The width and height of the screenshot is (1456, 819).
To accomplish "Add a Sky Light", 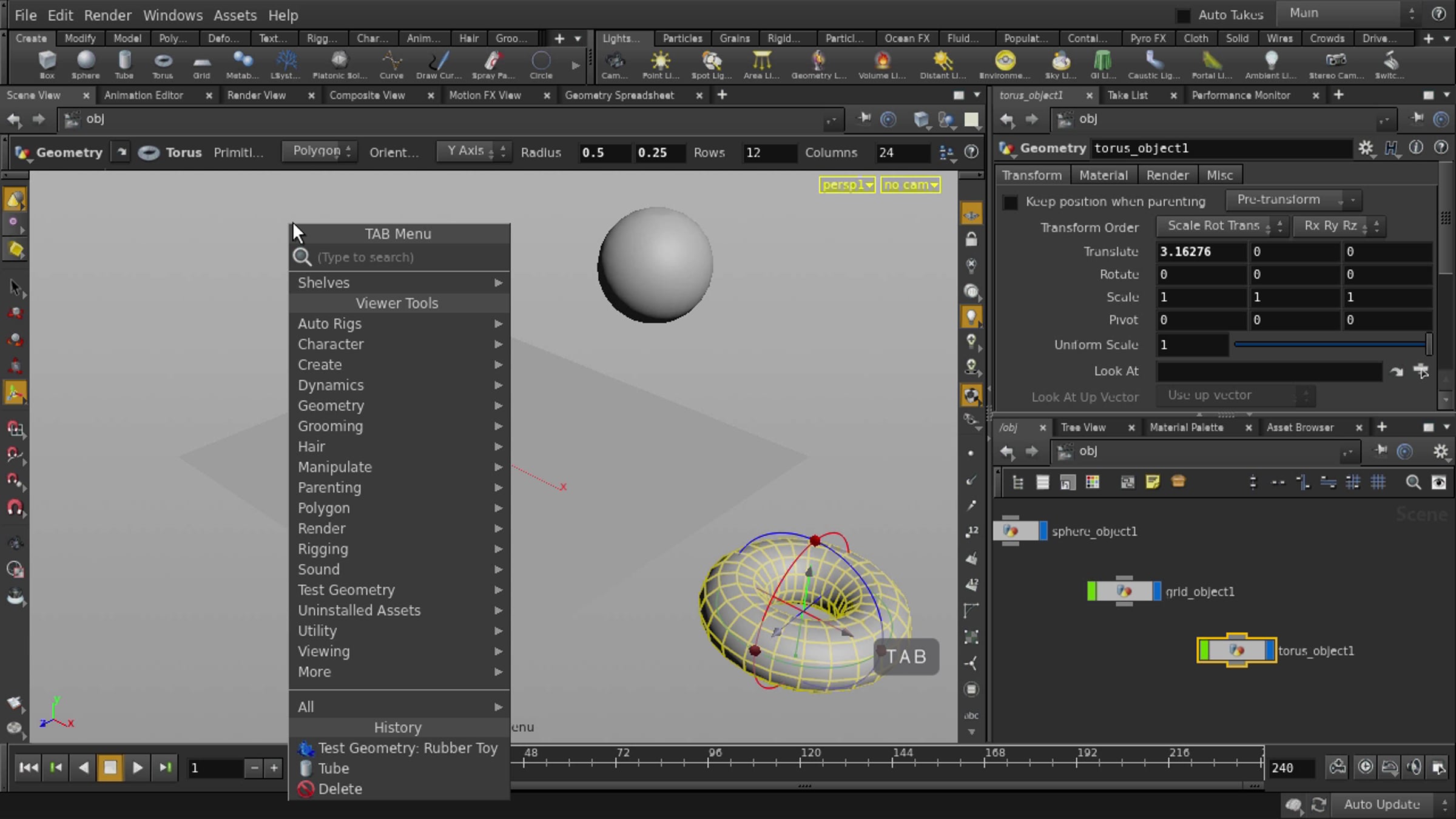I will click(1060, 65).
